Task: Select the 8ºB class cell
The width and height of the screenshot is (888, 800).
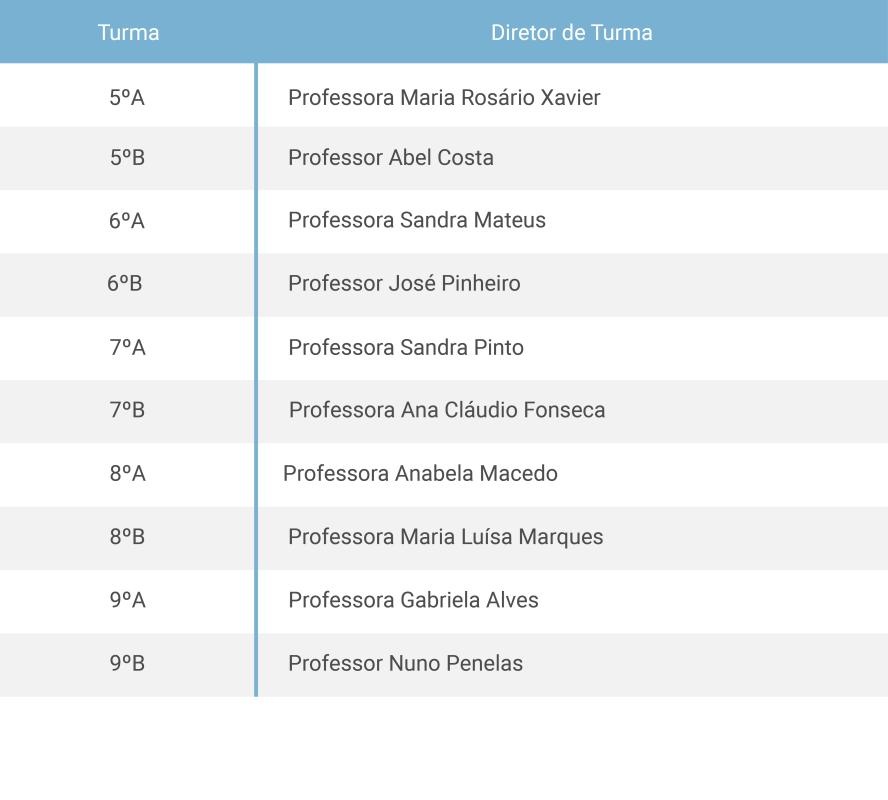Action: pos(127,537)
